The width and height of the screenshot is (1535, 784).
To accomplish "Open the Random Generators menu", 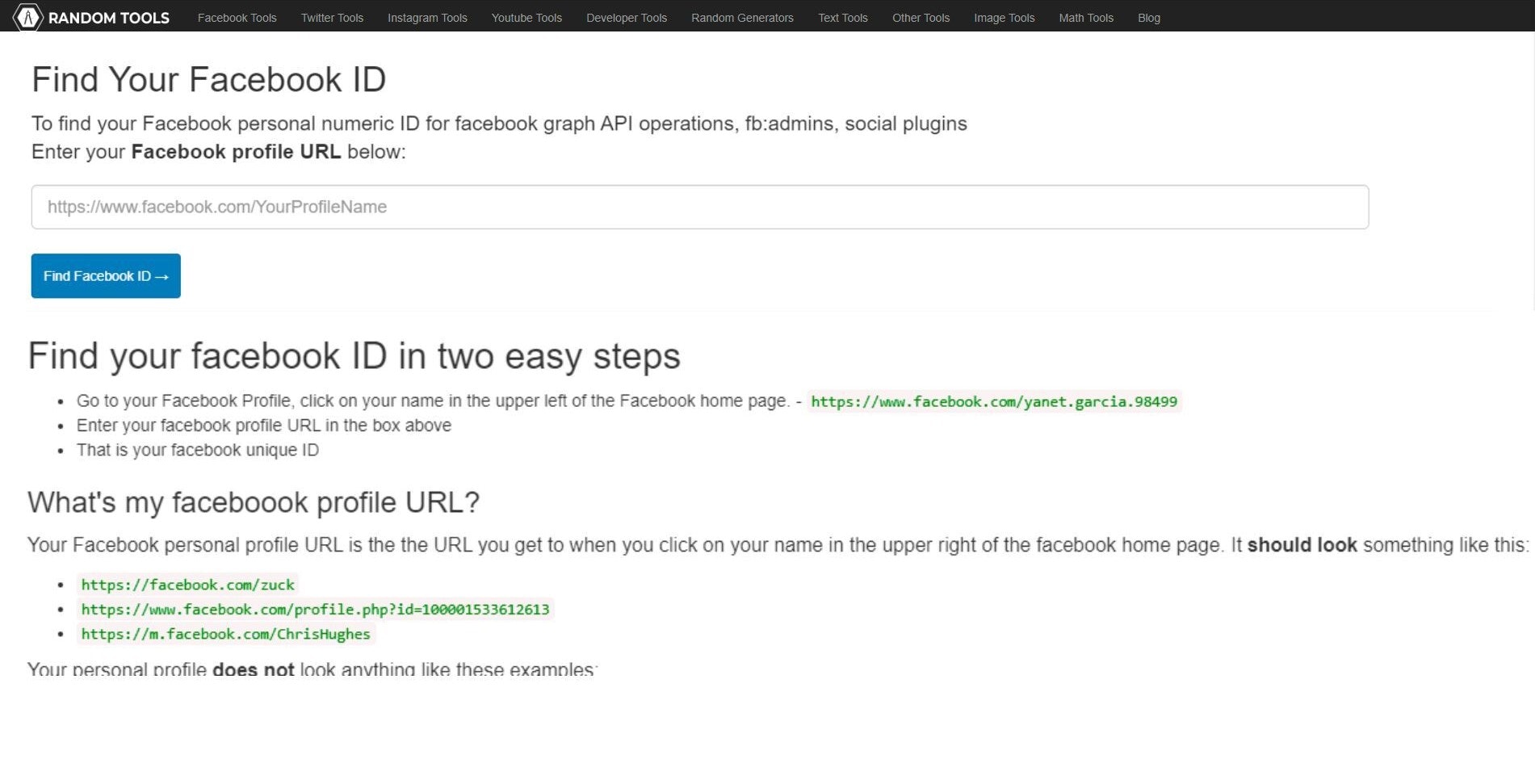I will click(x=742, y=18).
